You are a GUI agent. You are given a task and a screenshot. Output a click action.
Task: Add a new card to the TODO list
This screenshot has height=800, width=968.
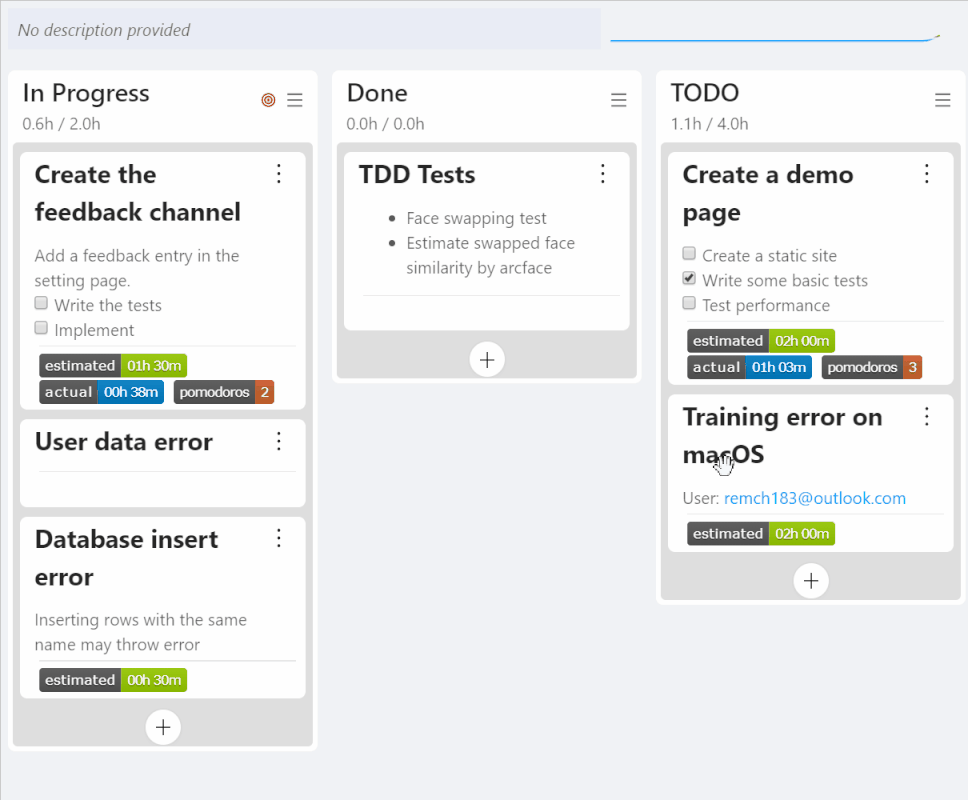(x=811, y=581)
